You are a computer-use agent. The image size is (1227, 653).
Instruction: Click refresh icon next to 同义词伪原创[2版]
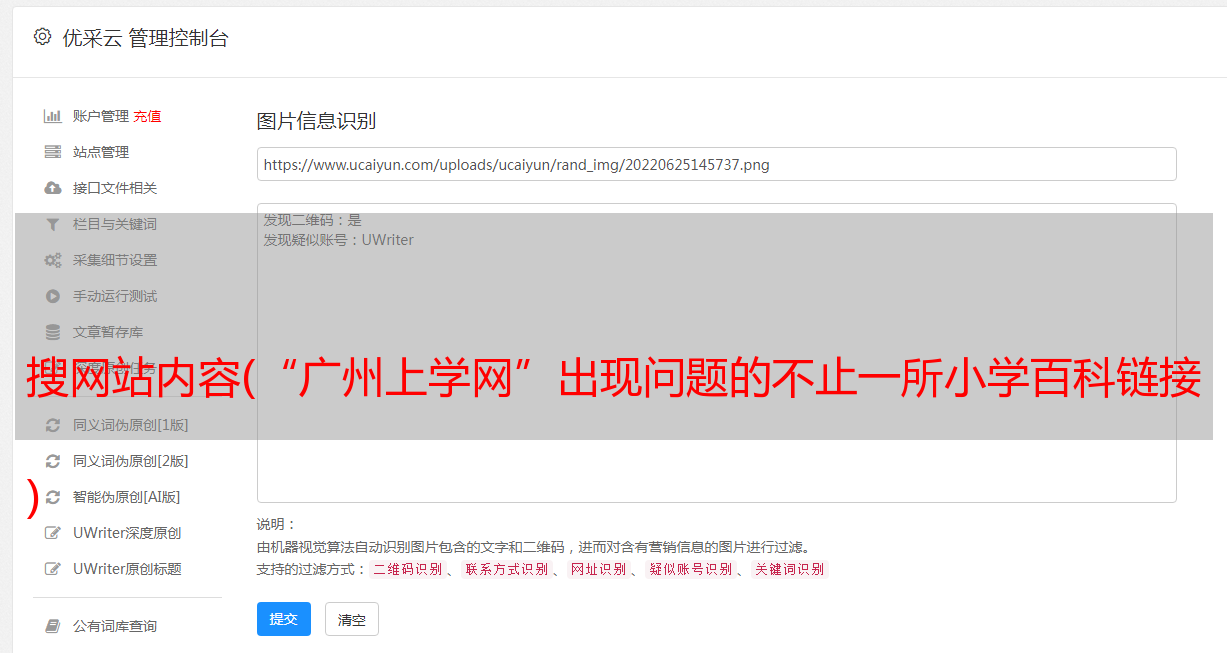(53, 461)
